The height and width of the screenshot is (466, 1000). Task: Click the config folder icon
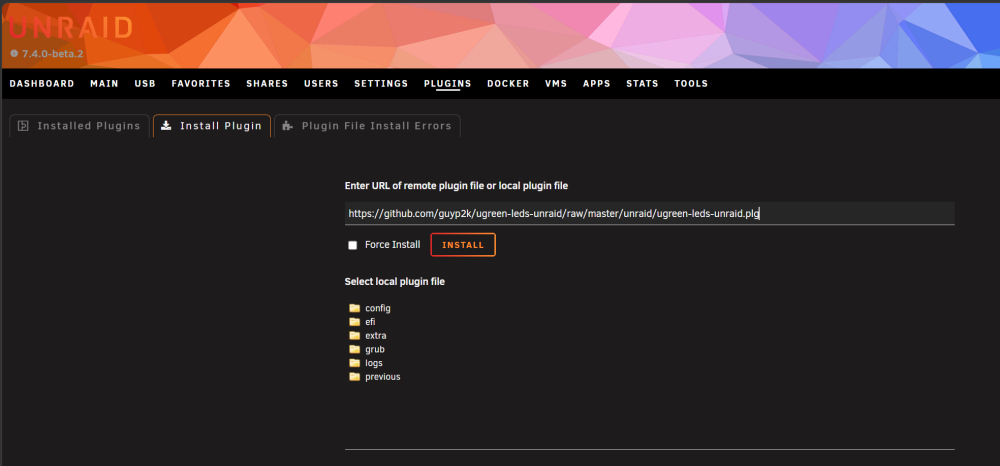[355, 308]
